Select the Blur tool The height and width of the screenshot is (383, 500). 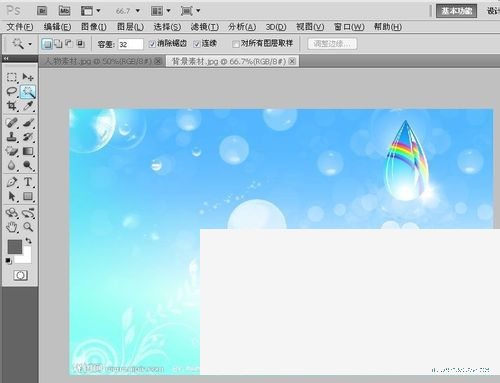pos(12,165)
